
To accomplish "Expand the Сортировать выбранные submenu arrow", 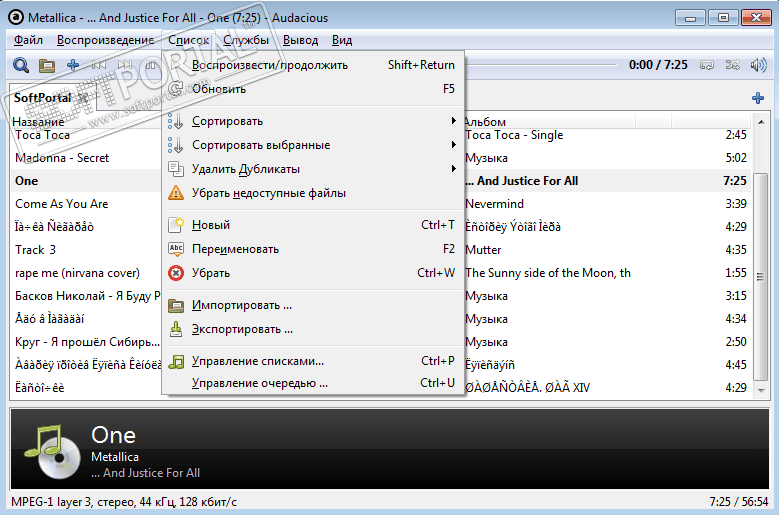I will point(453,145).
